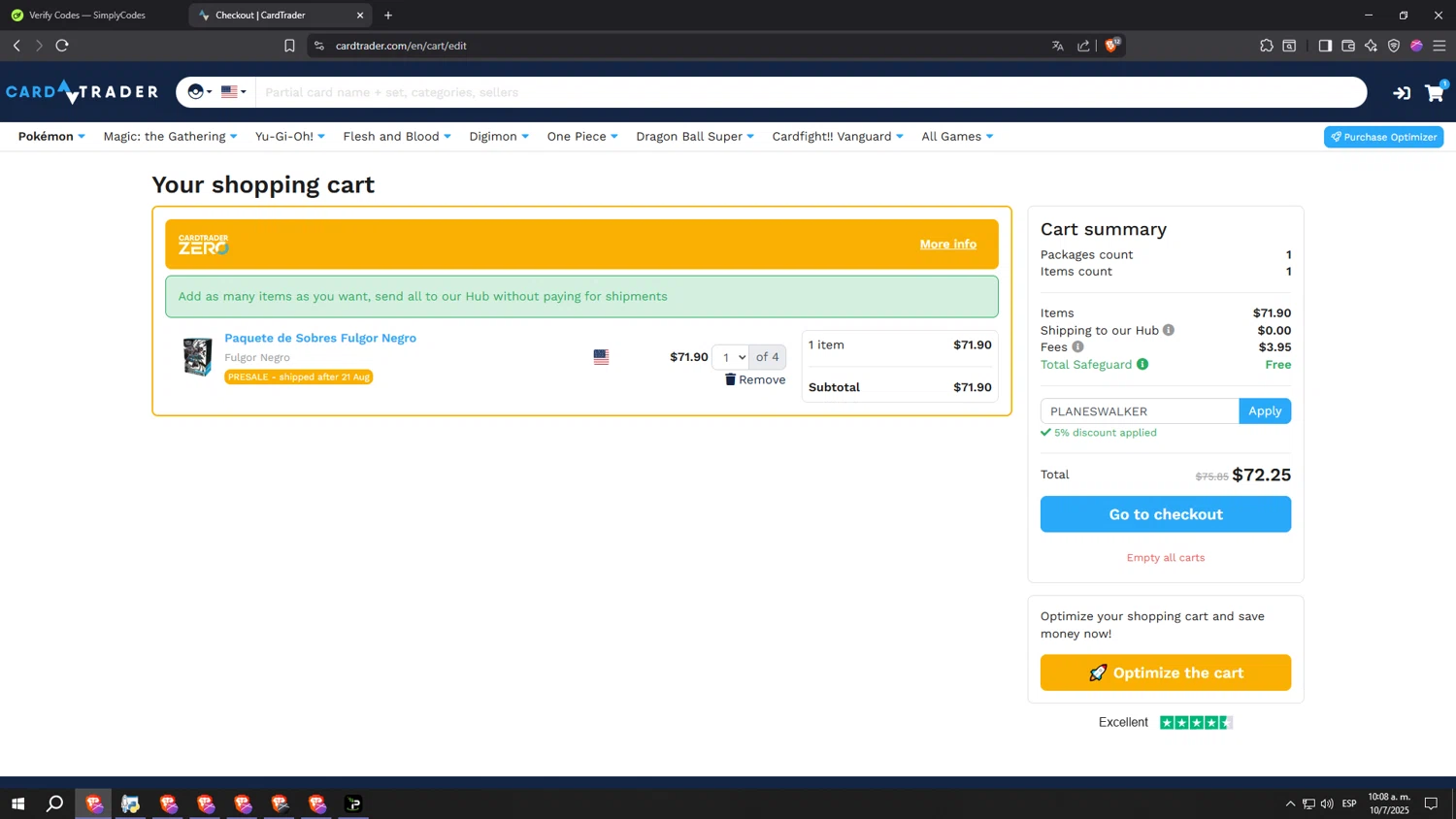Open the Pokémon menu dropdown
The height and width of the screenshot is (819, 1456).
[x=51, y=137]
